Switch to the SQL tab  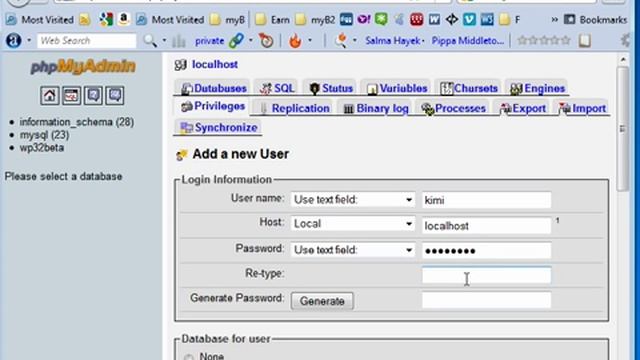(x=277, y=88)
